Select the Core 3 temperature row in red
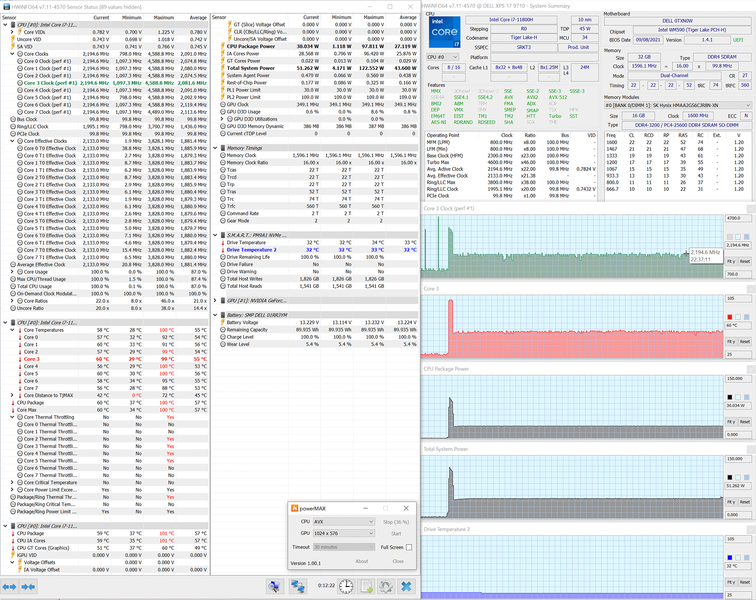The width and height of the screenshot is (756, 600). 105,359
